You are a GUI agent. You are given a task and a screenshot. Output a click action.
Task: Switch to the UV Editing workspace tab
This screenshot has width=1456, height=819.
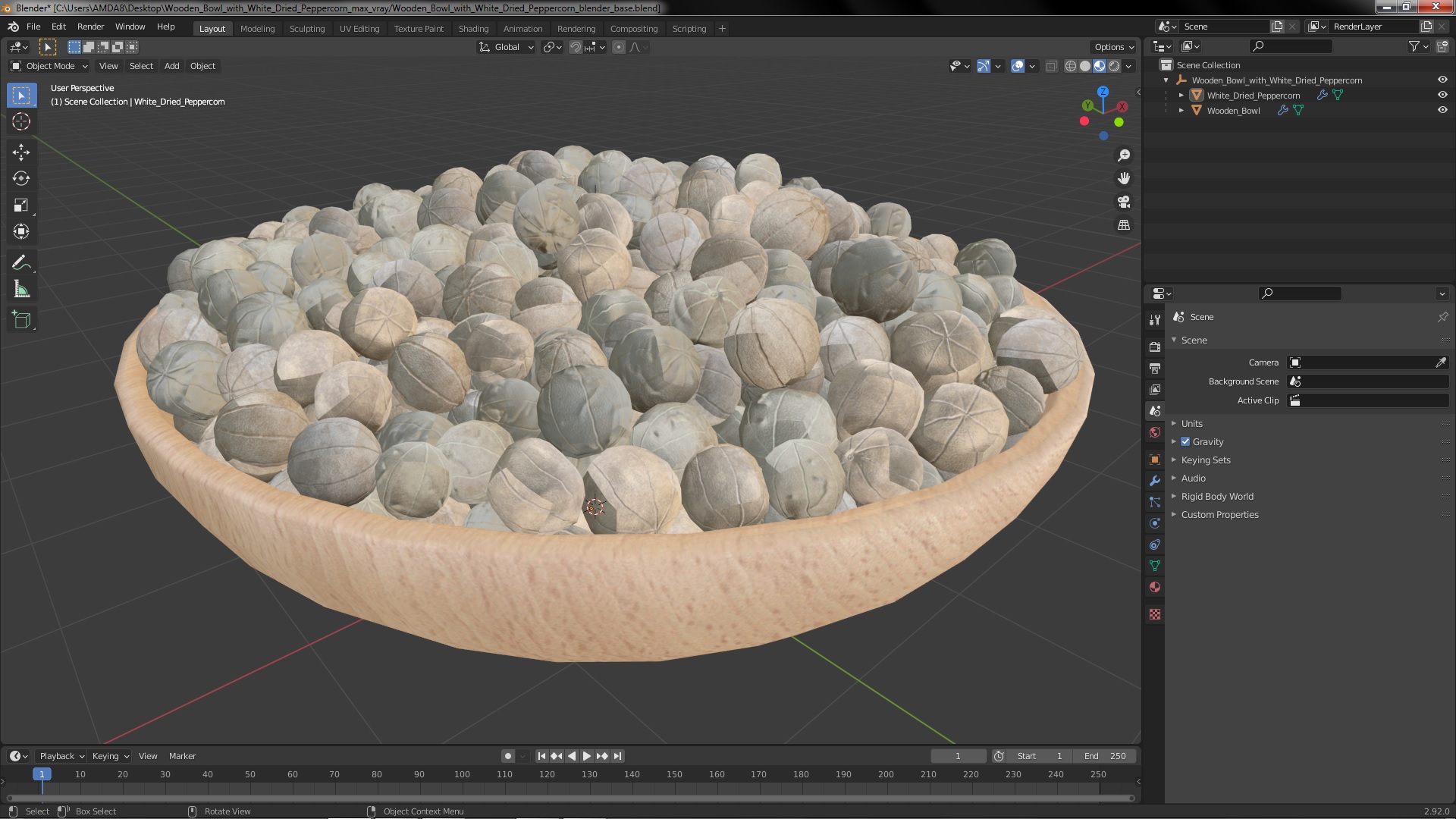click(x=359, y=29)
